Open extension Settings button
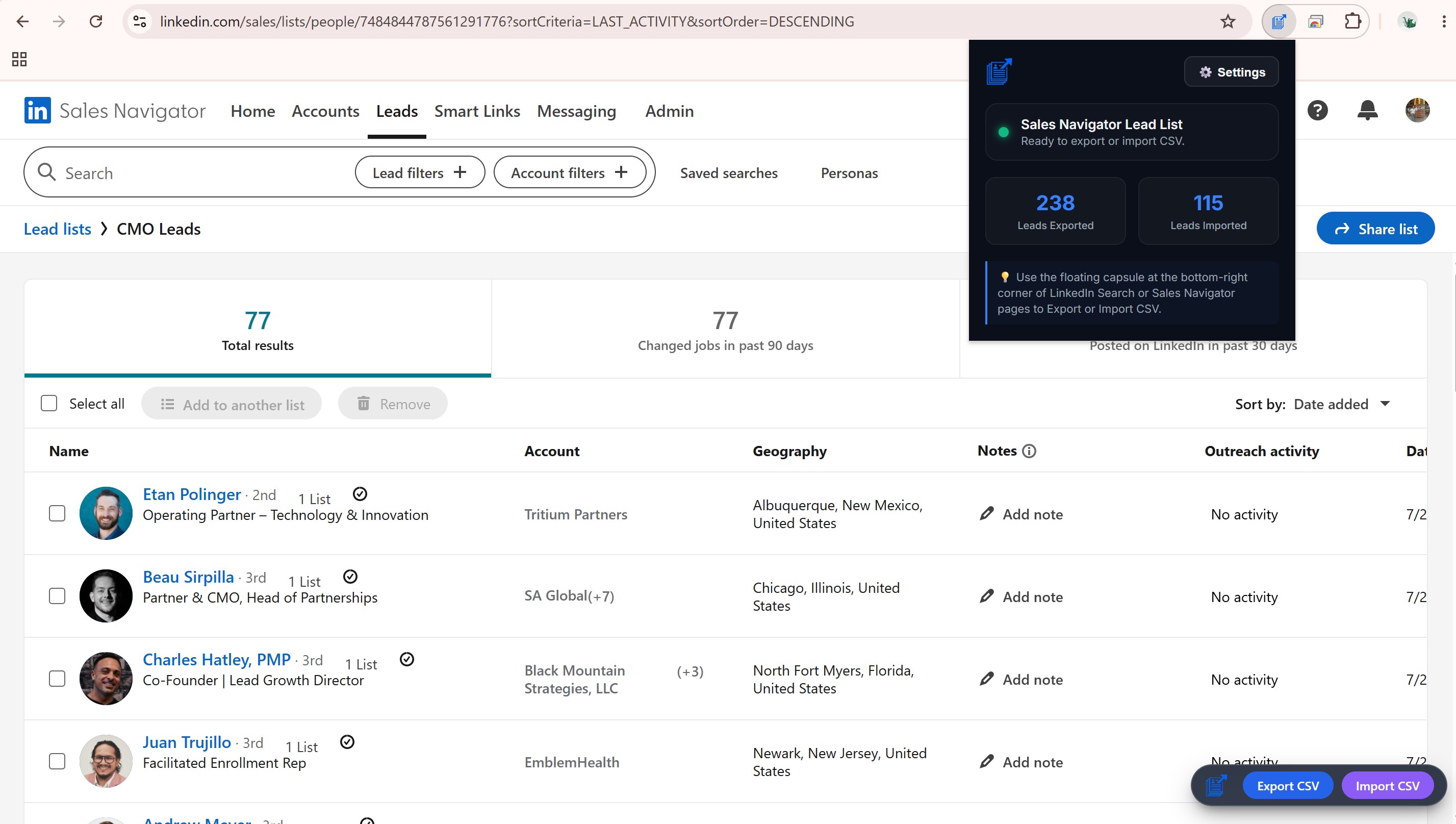The width and height of the screenshot is (1456, 824). point(1232,72)
